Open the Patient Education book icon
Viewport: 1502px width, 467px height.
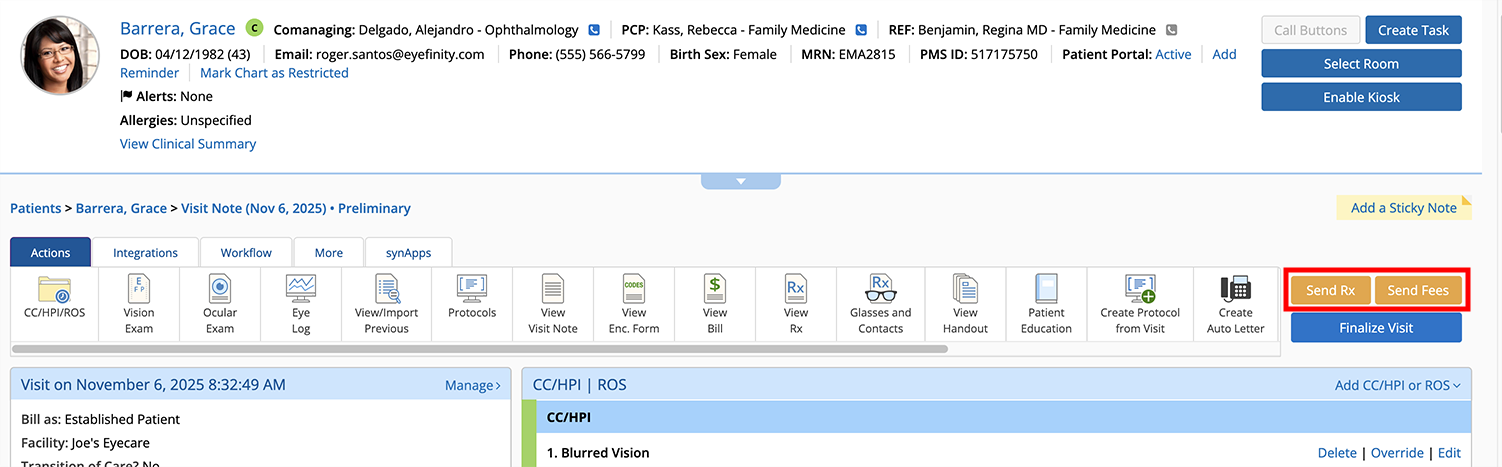(x=1046, y=290)
